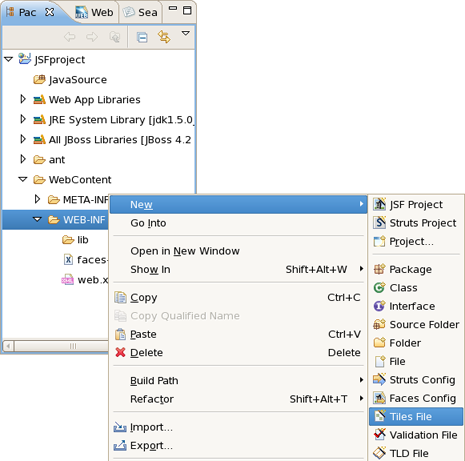Expand the META-INF folder node
This screenshot has width=465, height=461.
[x=37, y=199]
